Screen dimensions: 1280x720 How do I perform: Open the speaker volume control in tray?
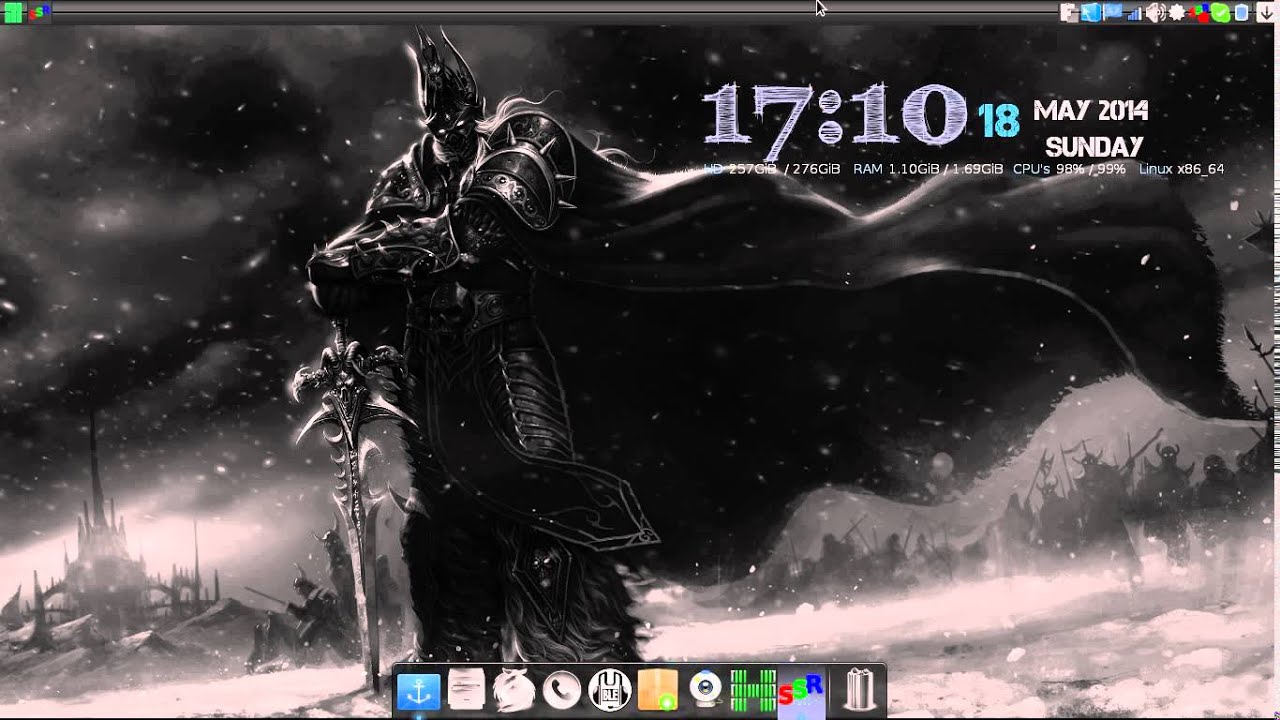click(1156, 13)
